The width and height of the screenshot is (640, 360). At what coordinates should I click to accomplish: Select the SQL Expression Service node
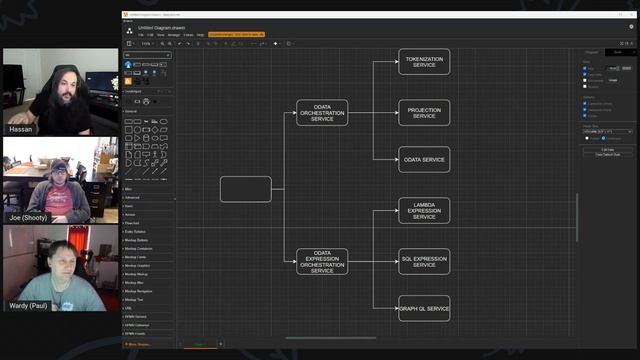(424, 262)
